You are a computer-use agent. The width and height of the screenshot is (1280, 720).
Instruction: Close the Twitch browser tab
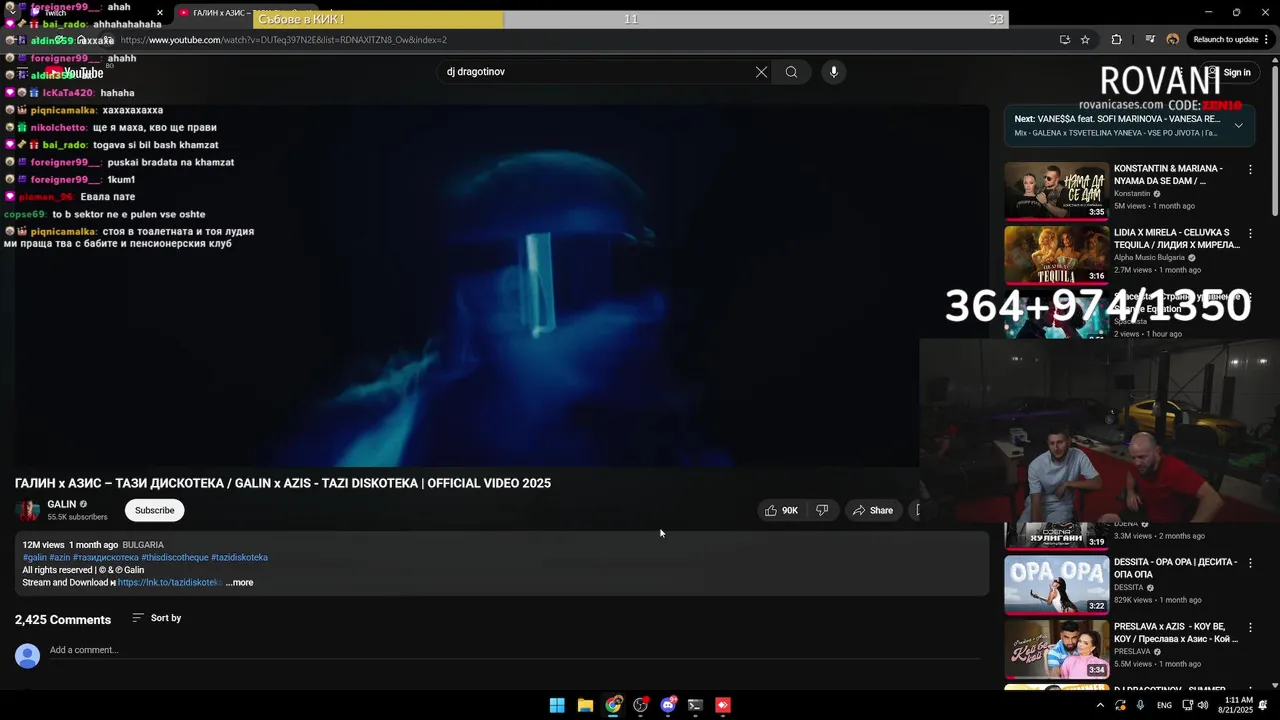coord(160,13)
